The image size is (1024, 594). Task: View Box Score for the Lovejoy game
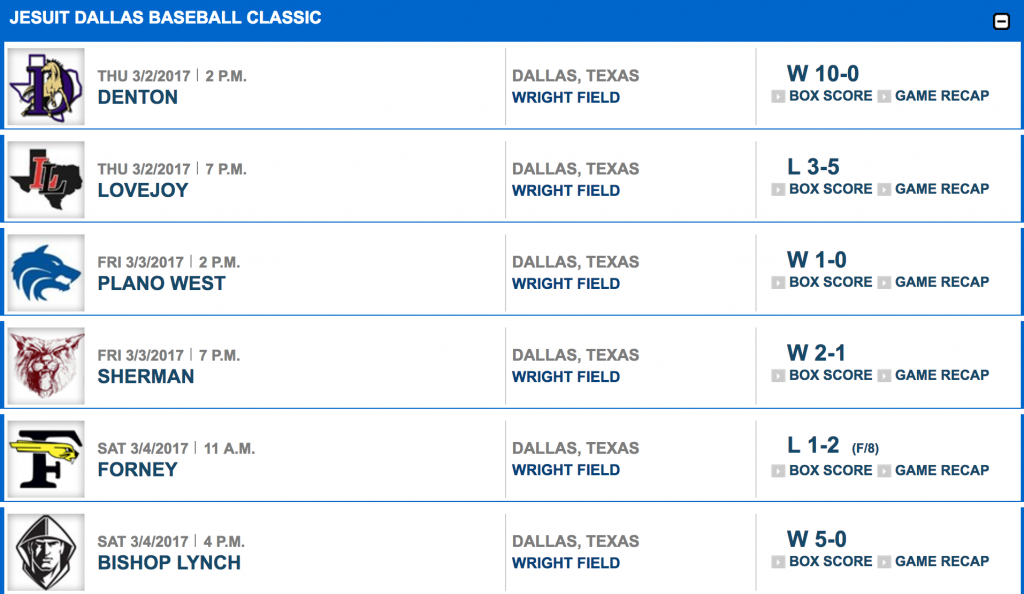[x=830, y=189]
